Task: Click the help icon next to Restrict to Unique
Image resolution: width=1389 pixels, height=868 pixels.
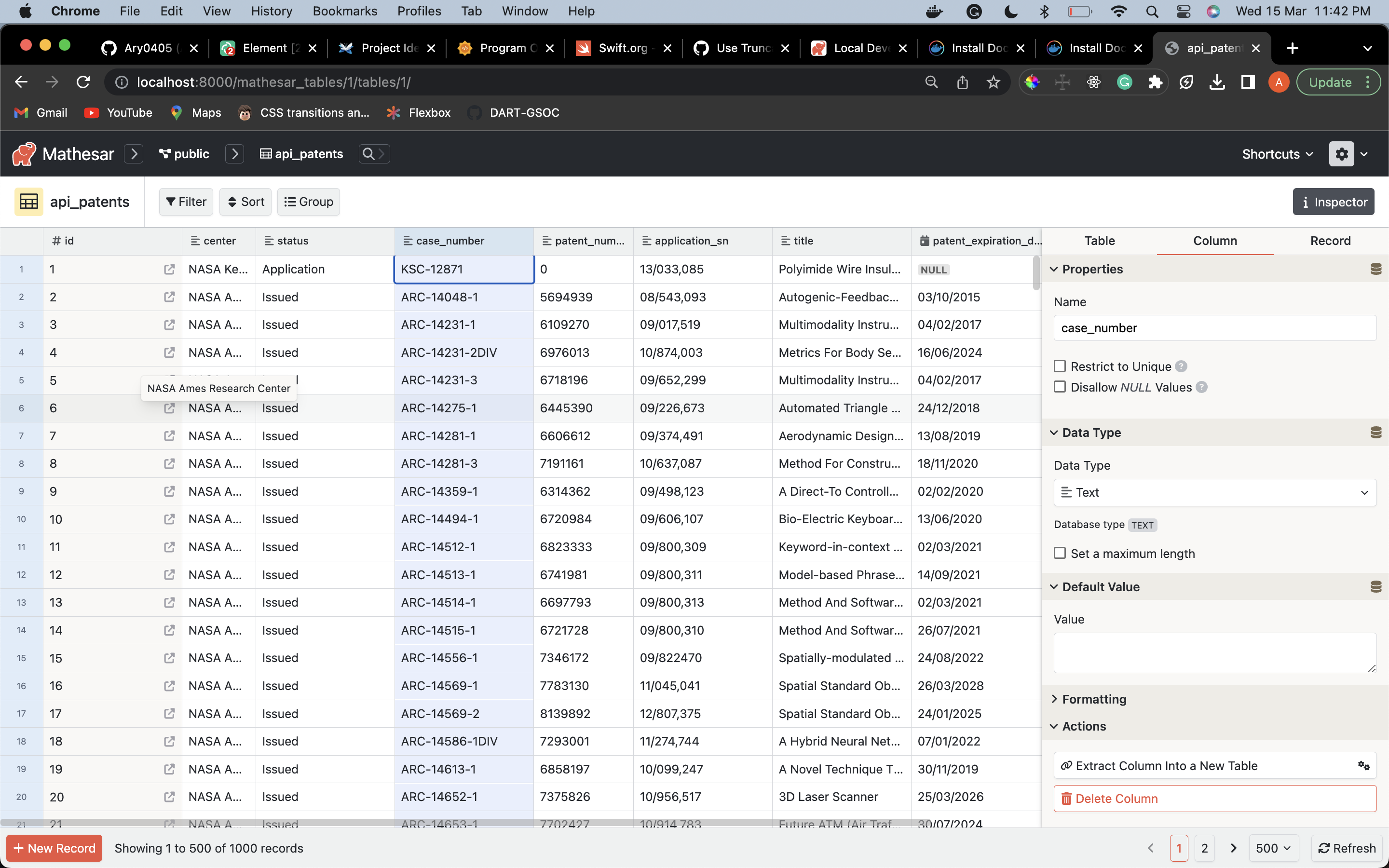Action: [1182, 366]
